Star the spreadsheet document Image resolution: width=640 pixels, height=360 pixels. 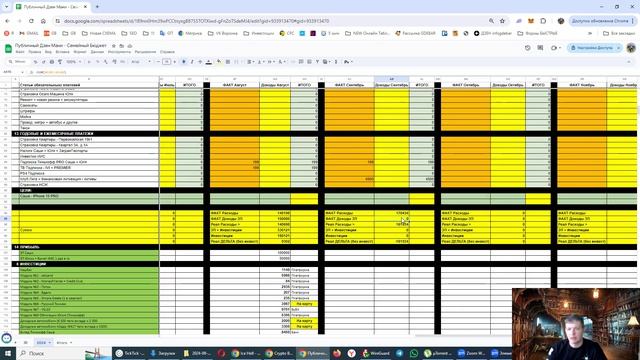pyautogui.click(x=114, y=46)
